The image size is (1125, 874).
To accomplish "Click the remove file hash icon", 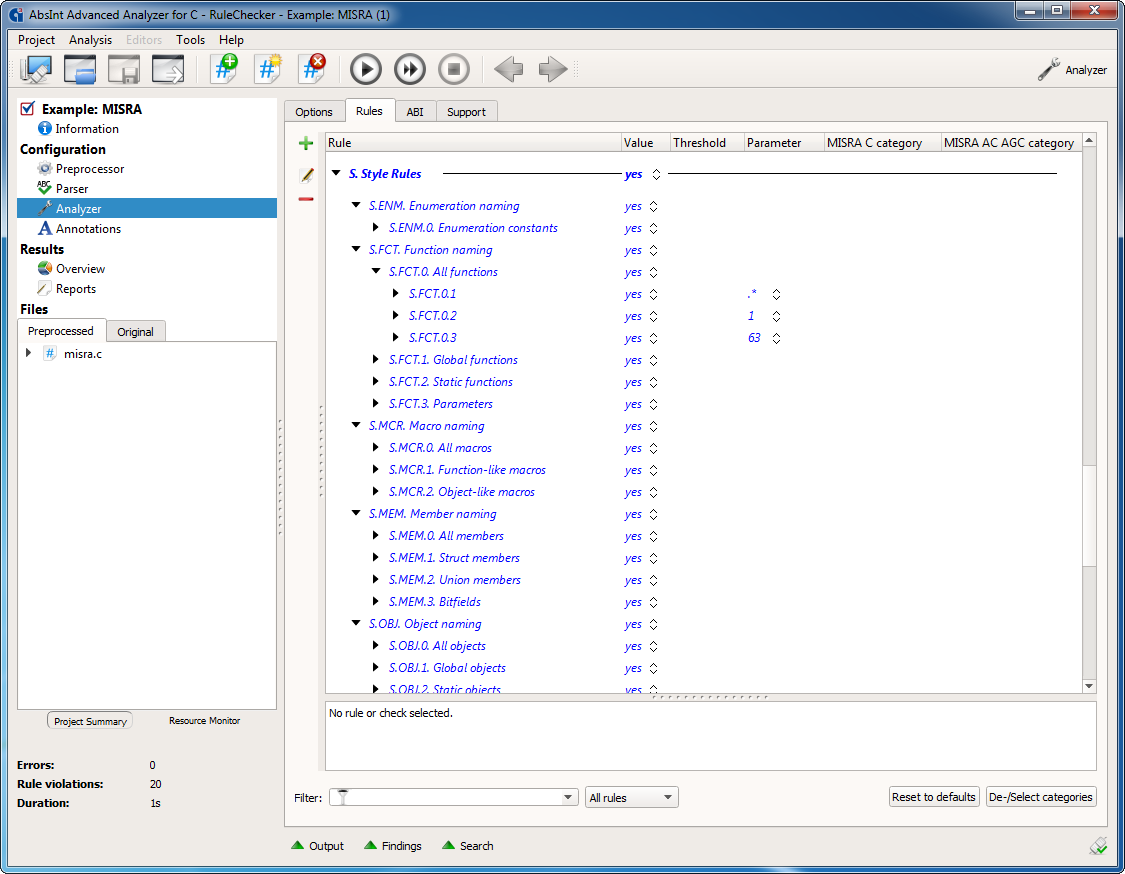I will (313, 70).
